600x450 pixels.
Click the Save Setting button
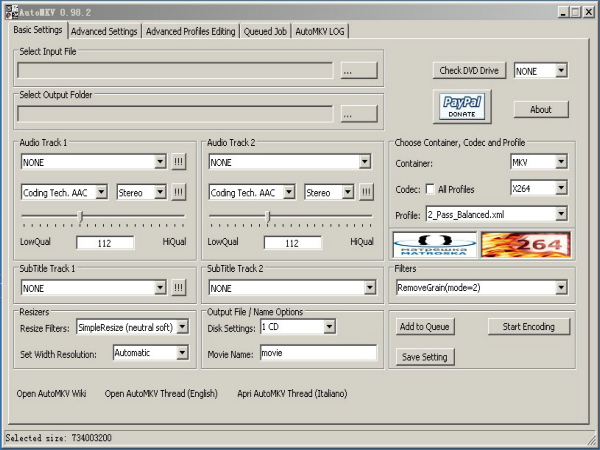[x=425, y=357]
